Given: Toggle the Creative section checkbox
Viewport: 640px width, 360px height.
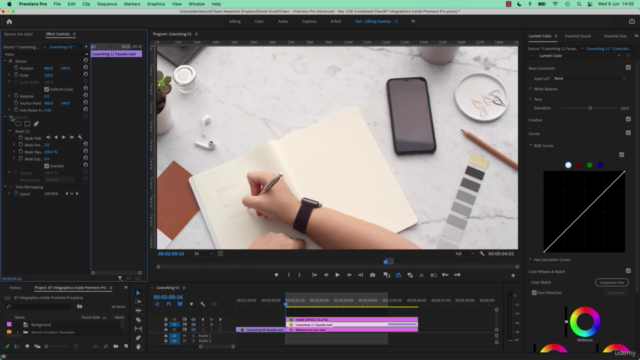Looking at the screenshot, I should pyautogui.click(x=628, y=119).
